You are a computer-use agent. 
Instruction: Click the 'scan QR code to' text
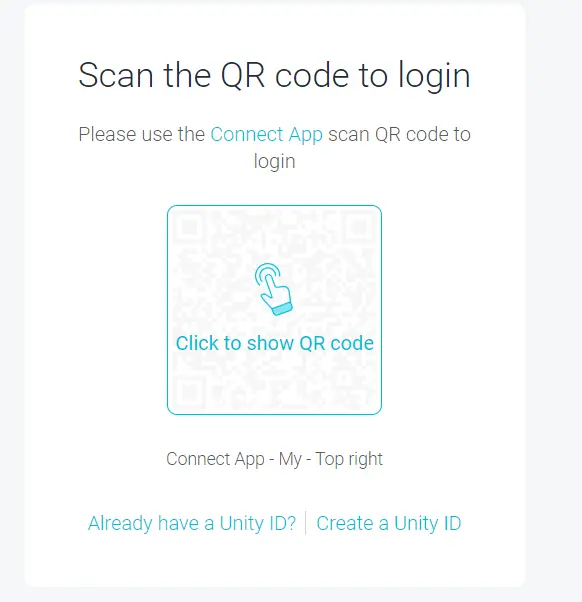click(x=399, y=134)
